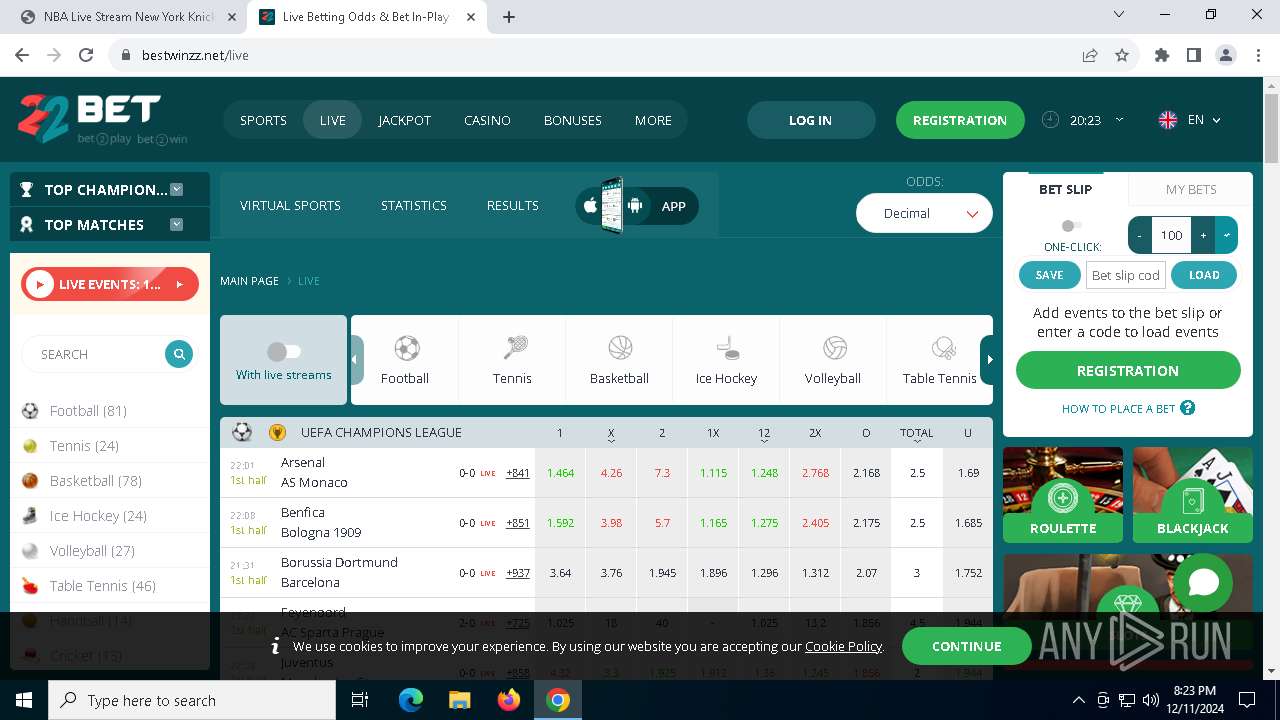The image size is (1280, 720).
Task: Click the UK flag language icon
Action: (x=1167, y=120)
